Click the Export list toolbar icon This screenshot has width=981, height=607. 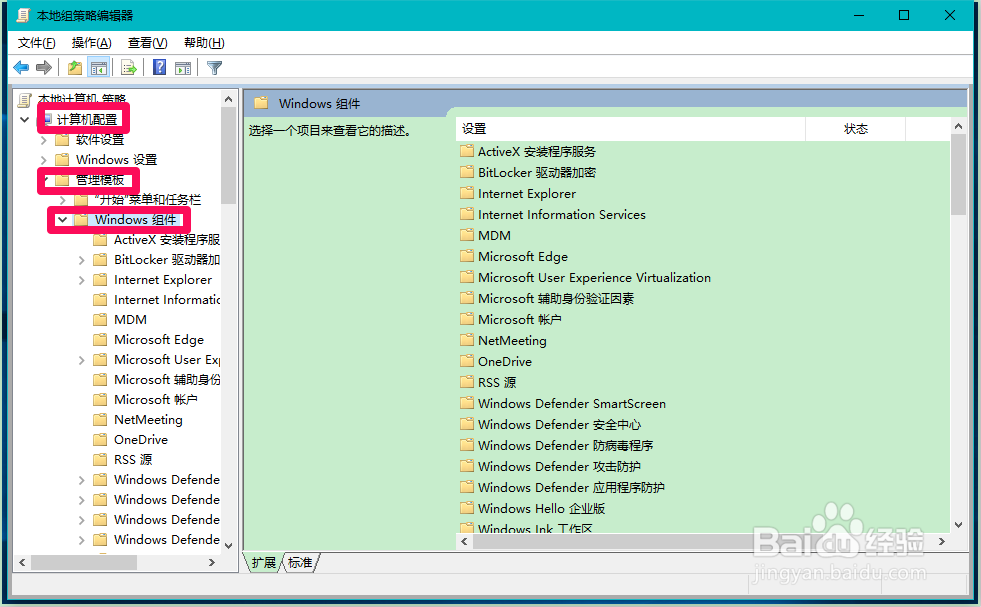129,68
